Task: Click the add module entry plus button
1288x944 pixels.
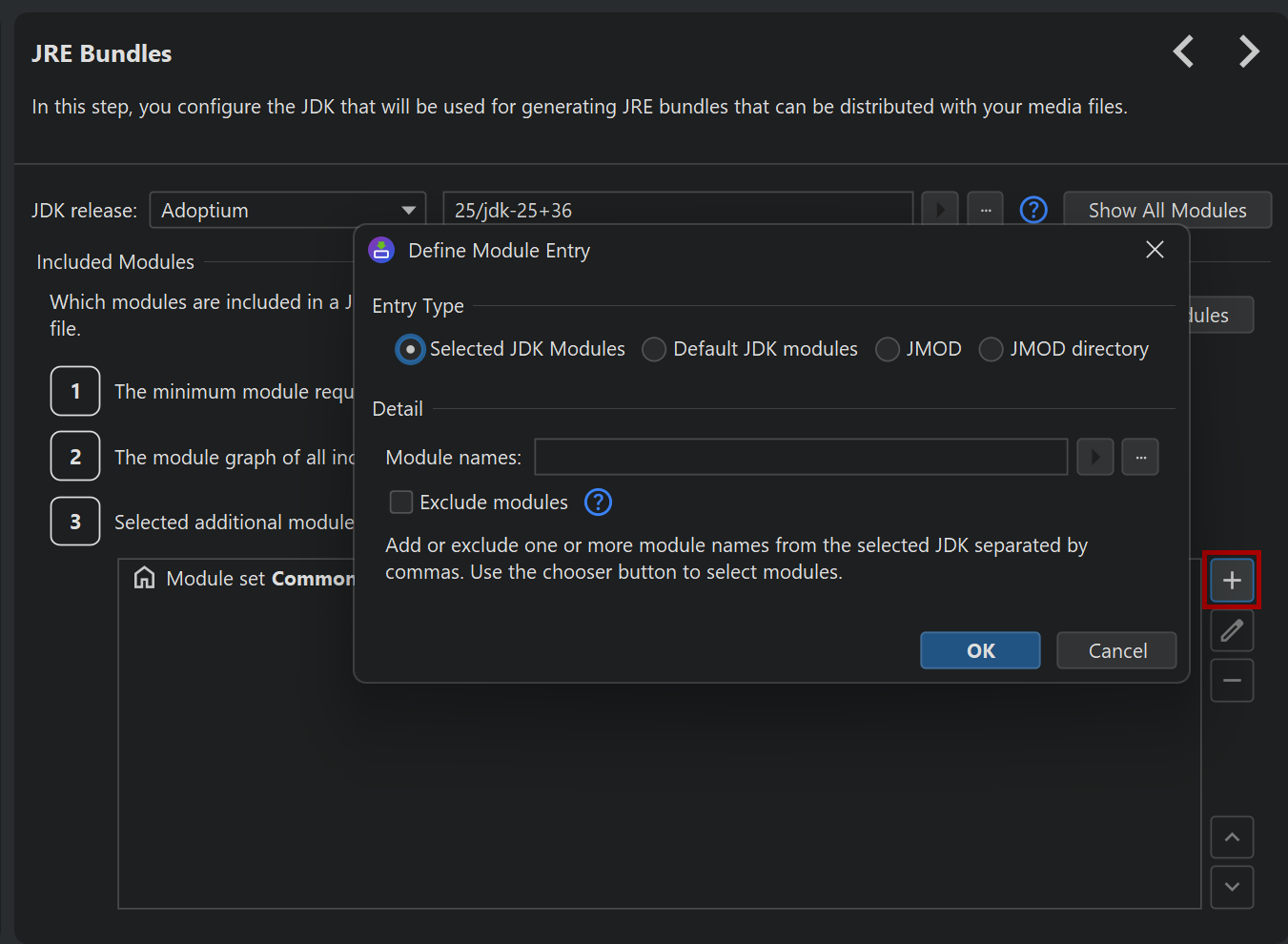Action: click(1232, 580)
